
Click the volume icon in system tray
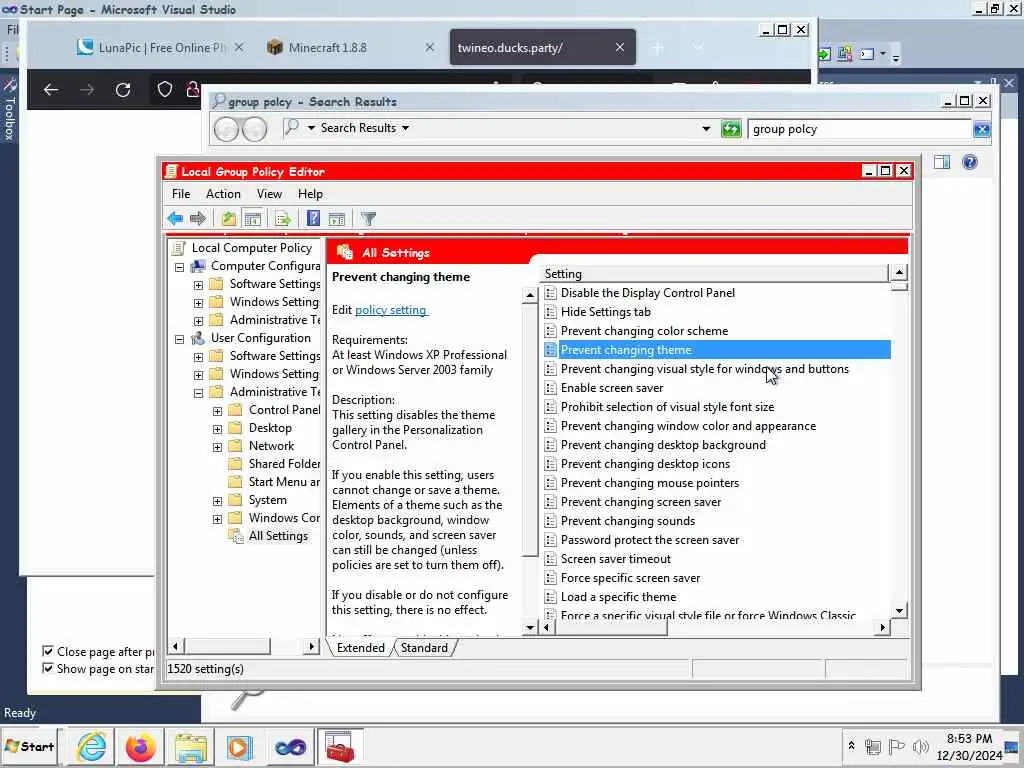pos(921,746)
